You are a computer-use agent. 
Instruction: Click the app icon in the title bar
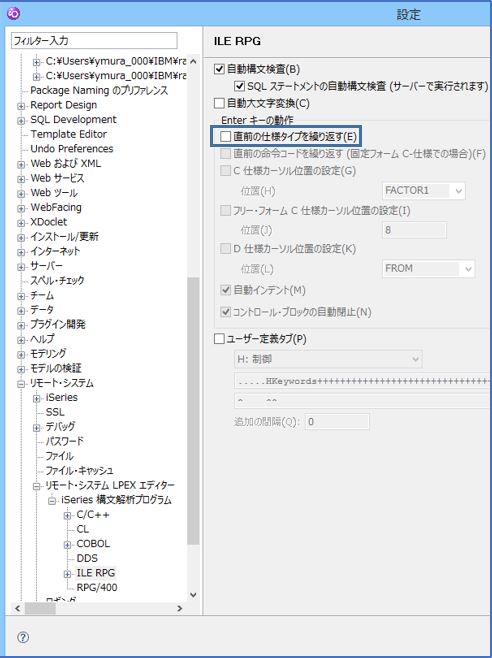(14, 14)
